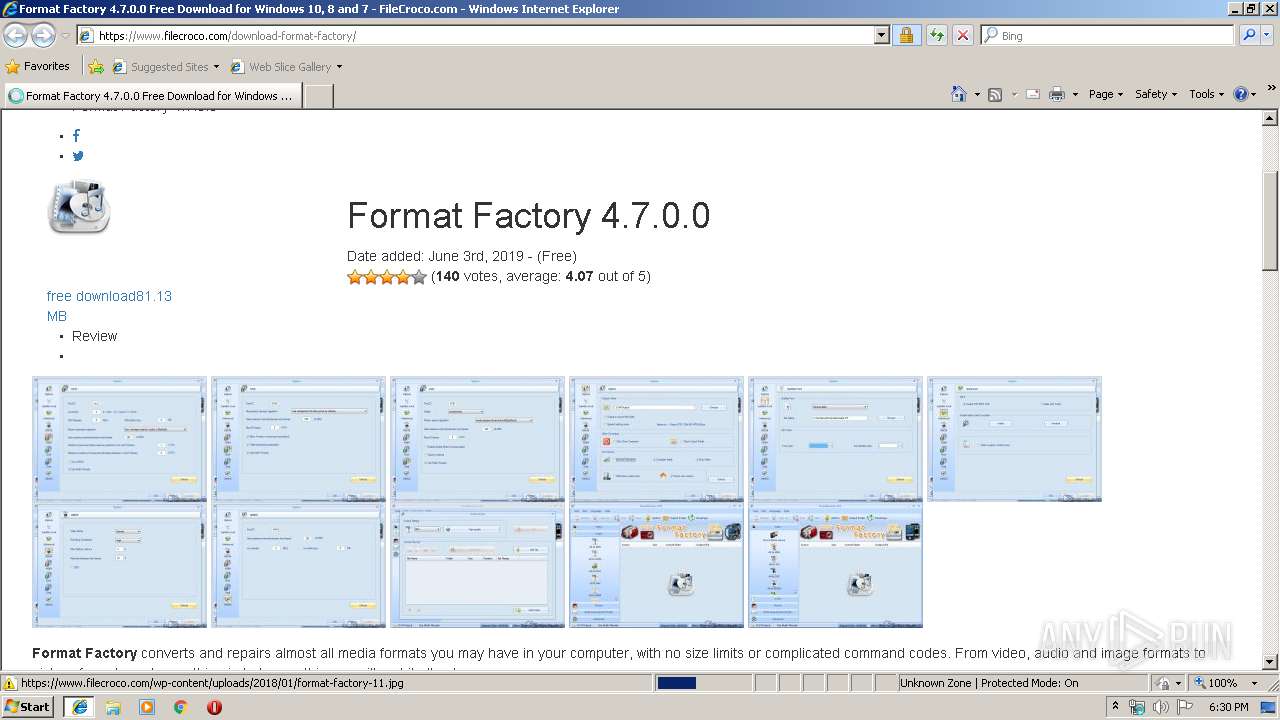The width and height of the screenshot is (1280, 720).
Task: Click the first star of the rating
Action: pos(355,277)
